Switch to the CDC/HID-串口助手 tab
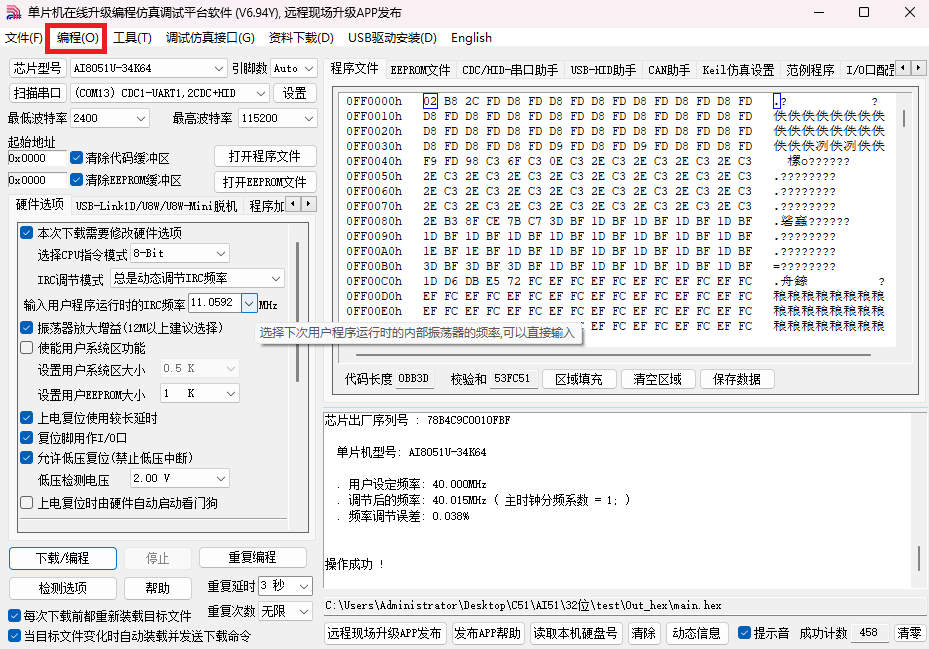Viewport: 929px width, 649px height. [510, 70]
